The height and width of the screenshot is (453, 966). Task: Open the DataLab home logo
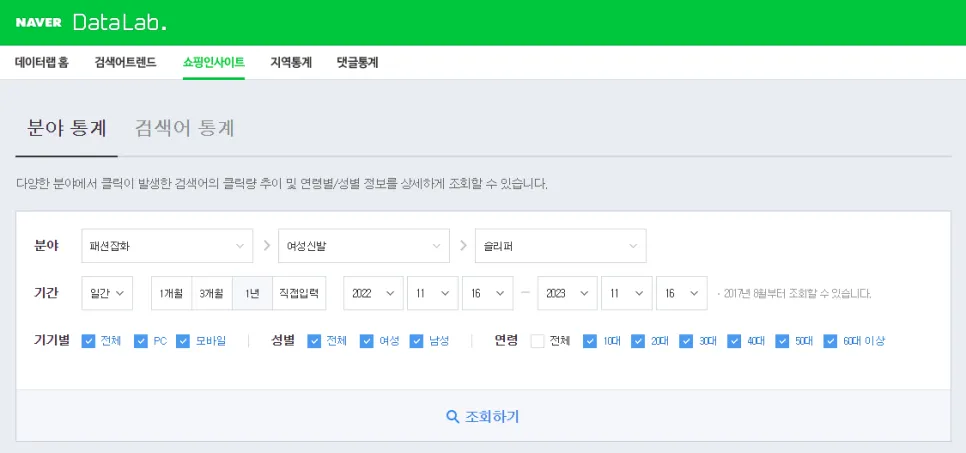[x=120, y=23]
